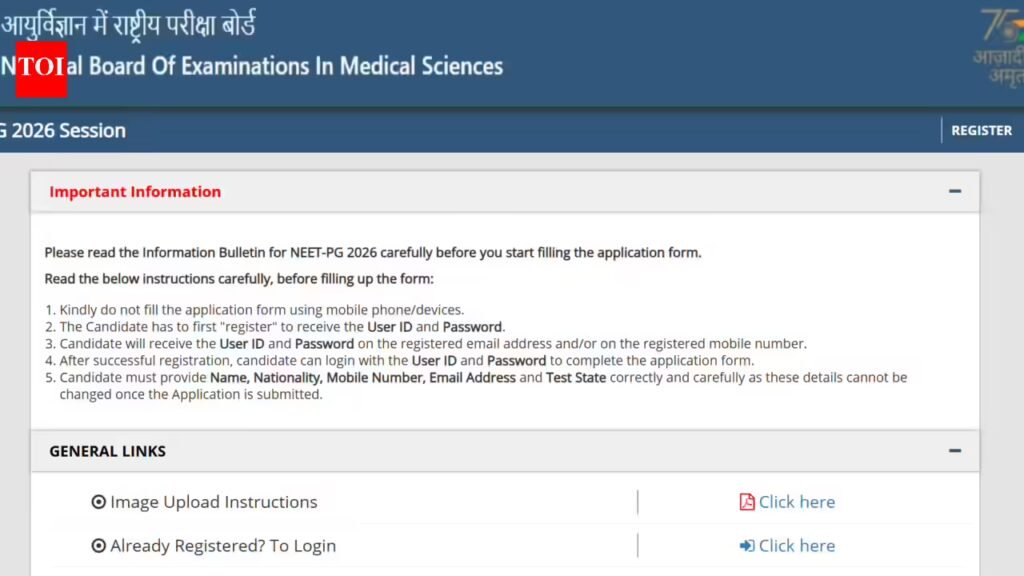Click instruction about User ID and Password registration
The width and height of the screenshot is (1024, 576).
point(282,327)
